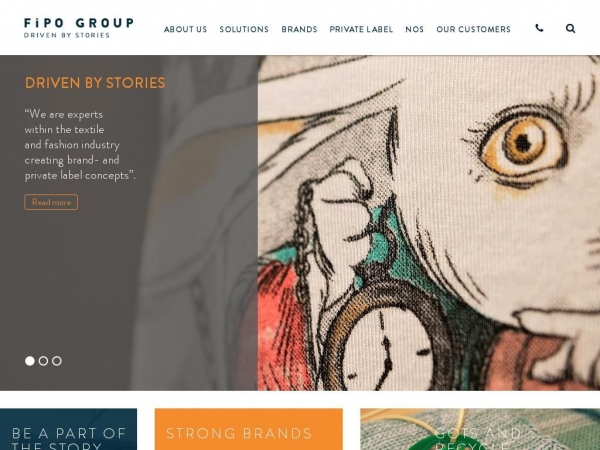Open the Solutions menu
600x450 pixels.
point(244,29)
